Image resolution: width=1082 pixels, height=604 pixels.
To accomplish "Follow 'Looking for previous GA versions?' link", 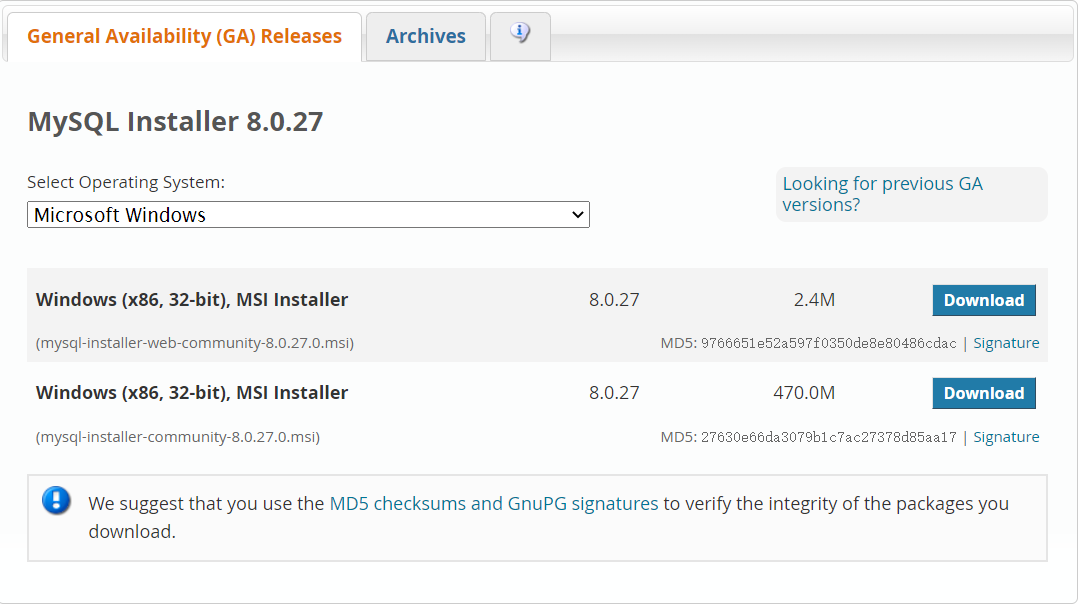I will pos(882,194).
